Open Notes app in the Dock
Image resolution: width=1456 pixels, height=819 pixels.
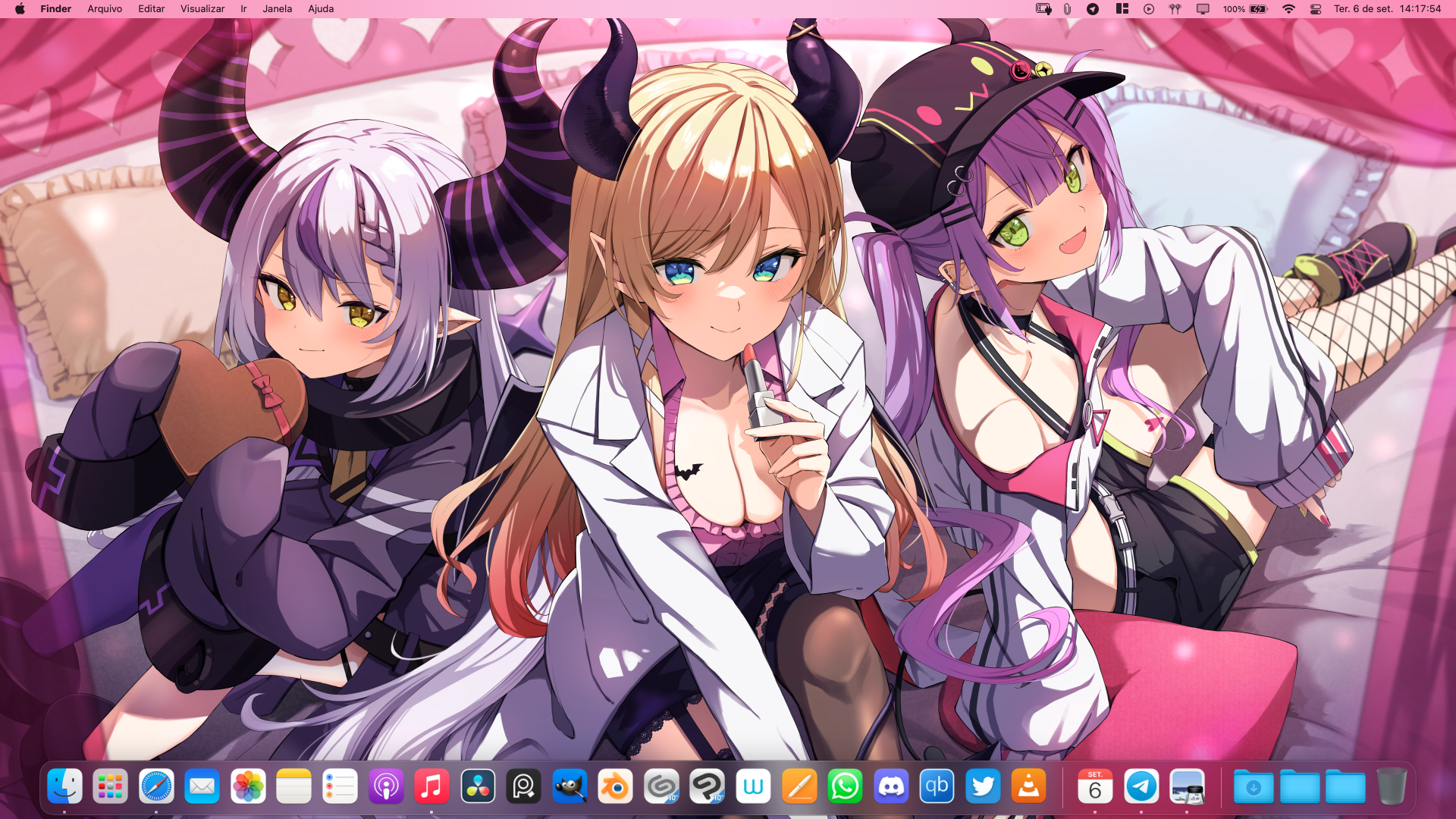293,786
